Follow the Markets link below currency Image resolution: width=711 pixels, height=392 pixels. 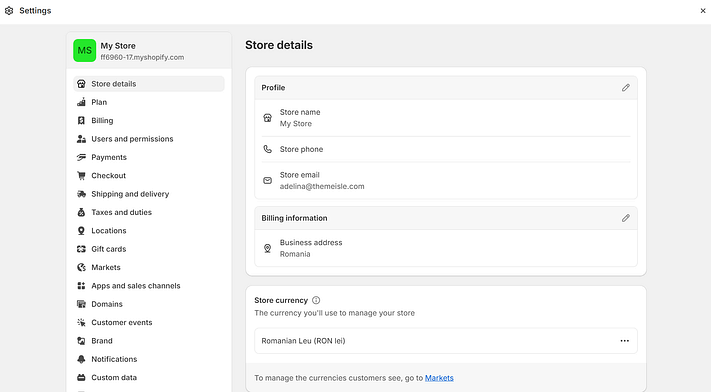coord(439,378)
